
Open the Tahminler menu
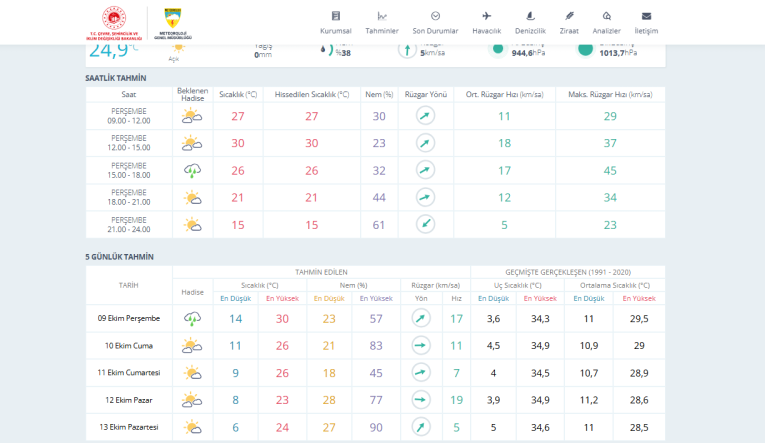382,22
